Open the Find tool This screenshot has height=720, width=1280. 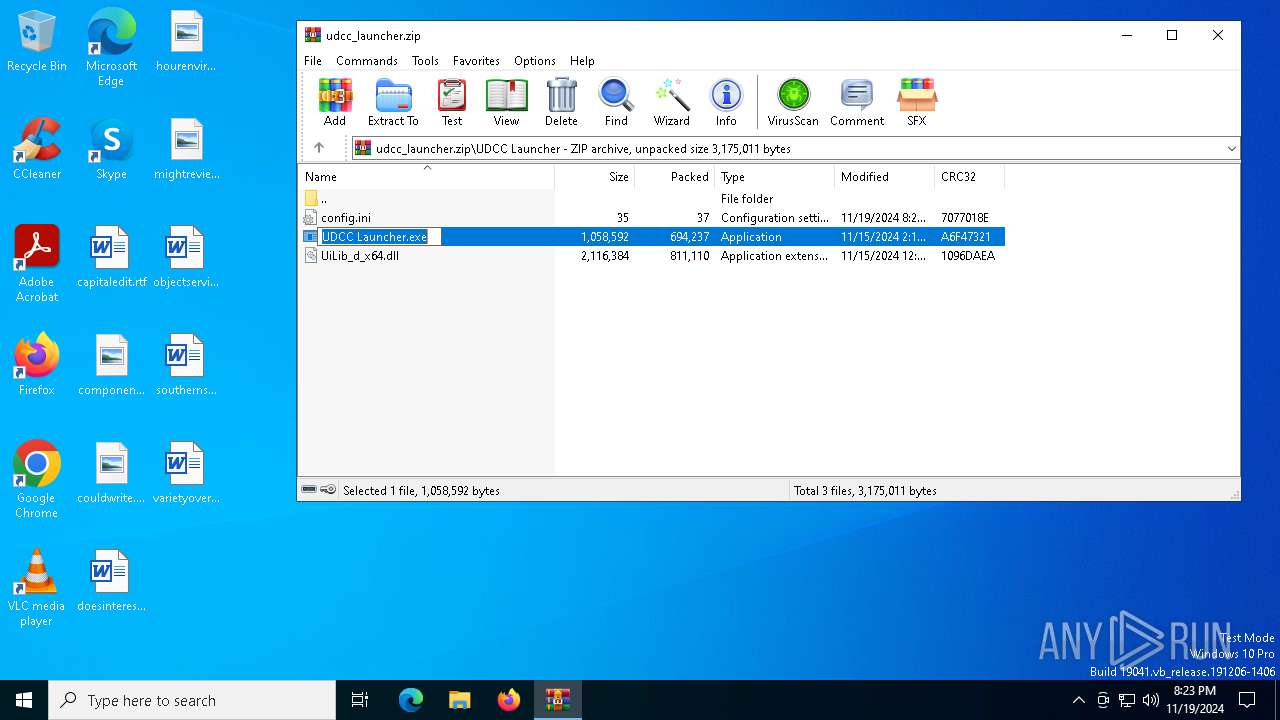point(616,103)
